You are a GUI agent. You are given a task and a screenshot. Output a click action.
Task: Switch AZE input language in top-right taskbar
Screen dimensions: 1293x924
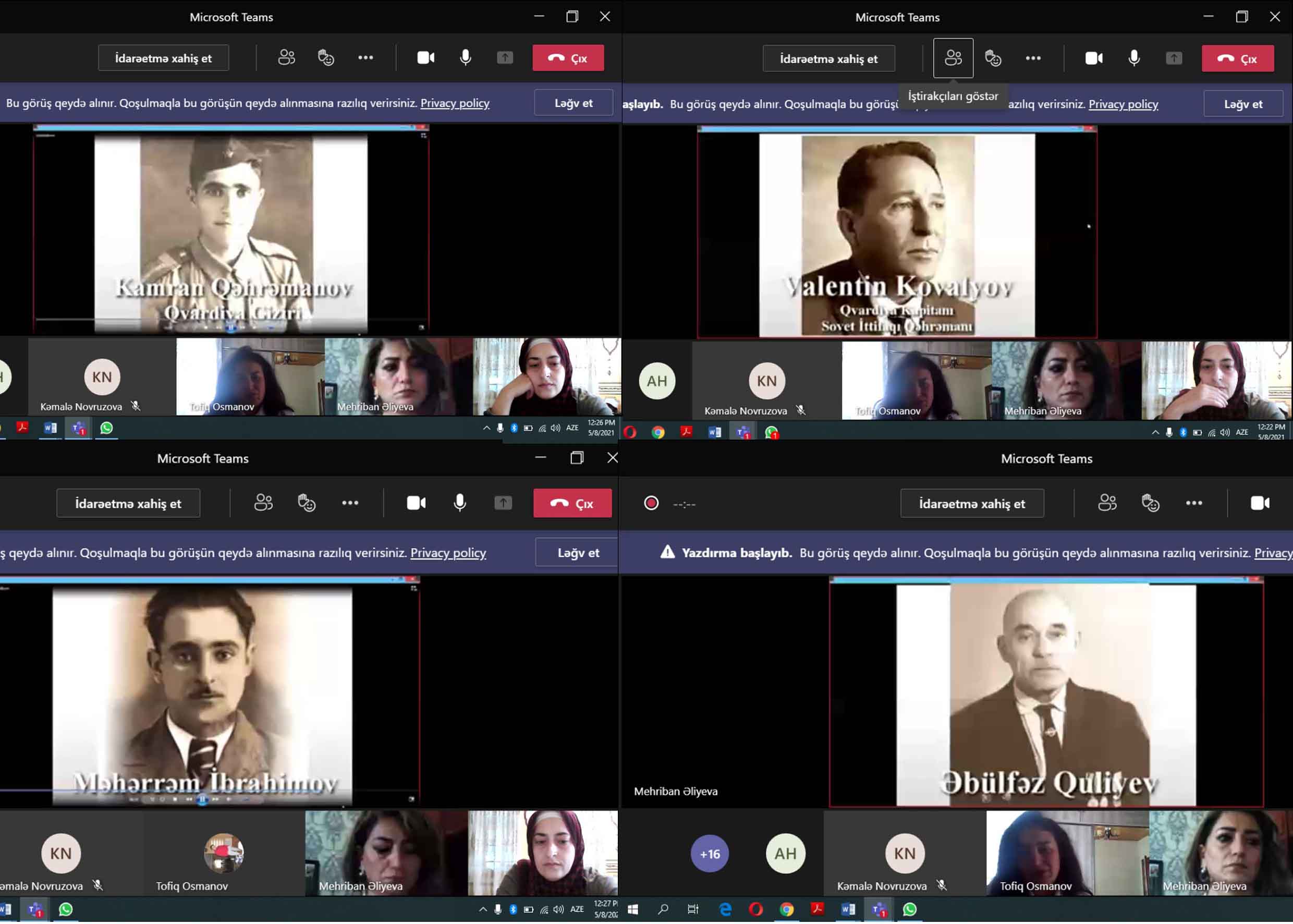click(1242, 432)
